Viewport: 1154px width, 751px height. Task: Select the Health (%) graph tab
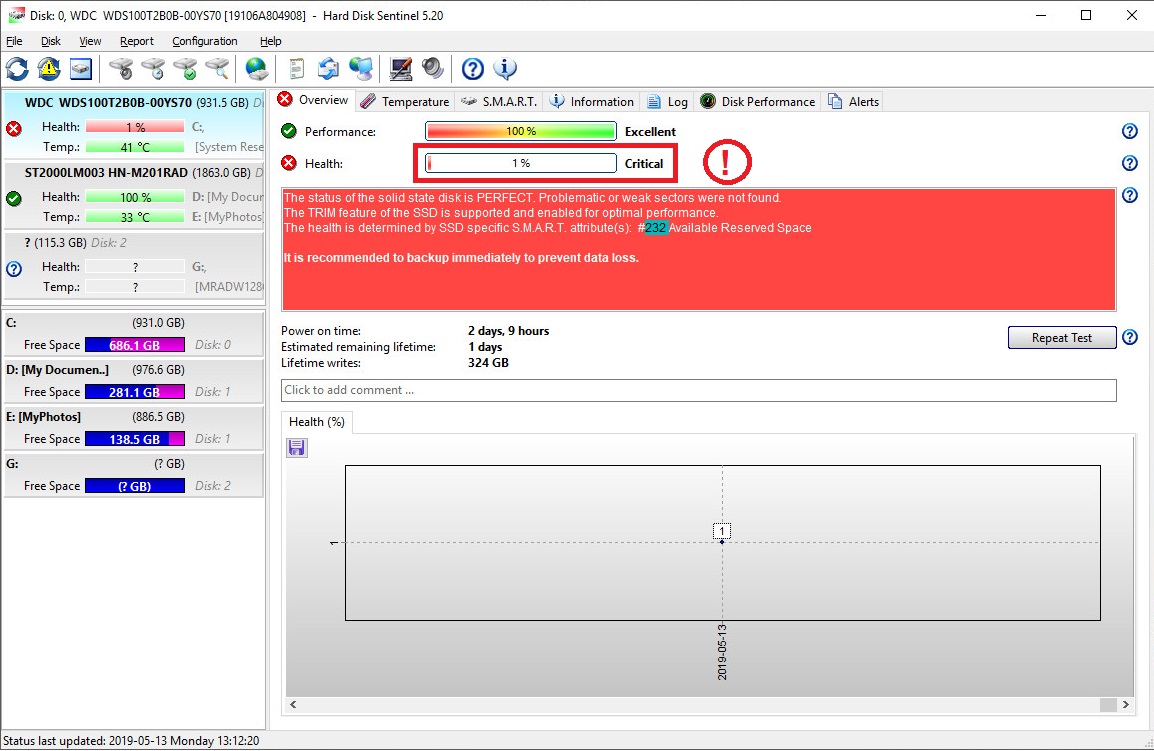click(x=316, y=422)
